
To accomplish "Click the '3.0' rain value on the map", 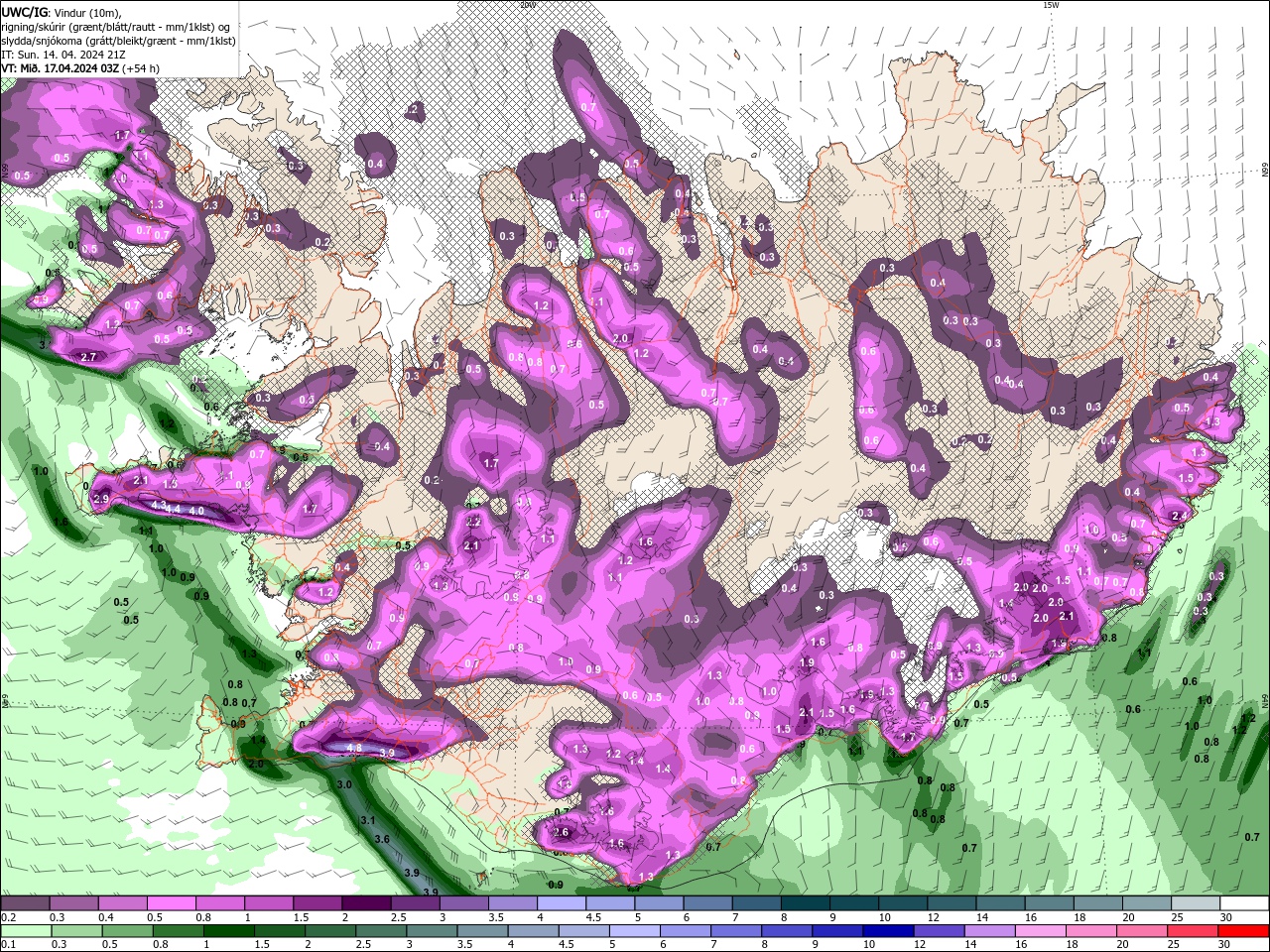I will coord(344,784).
